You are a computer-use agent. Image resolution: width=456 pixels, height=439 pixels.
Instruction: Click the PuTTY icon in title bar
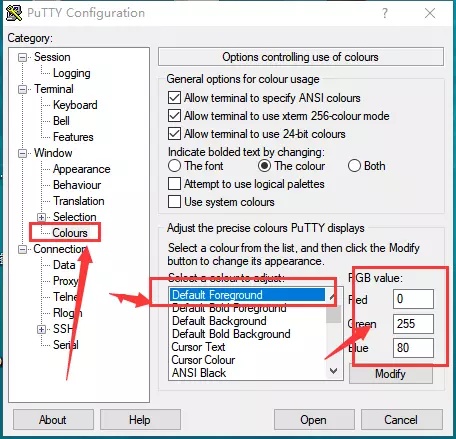tap(14, 13)
